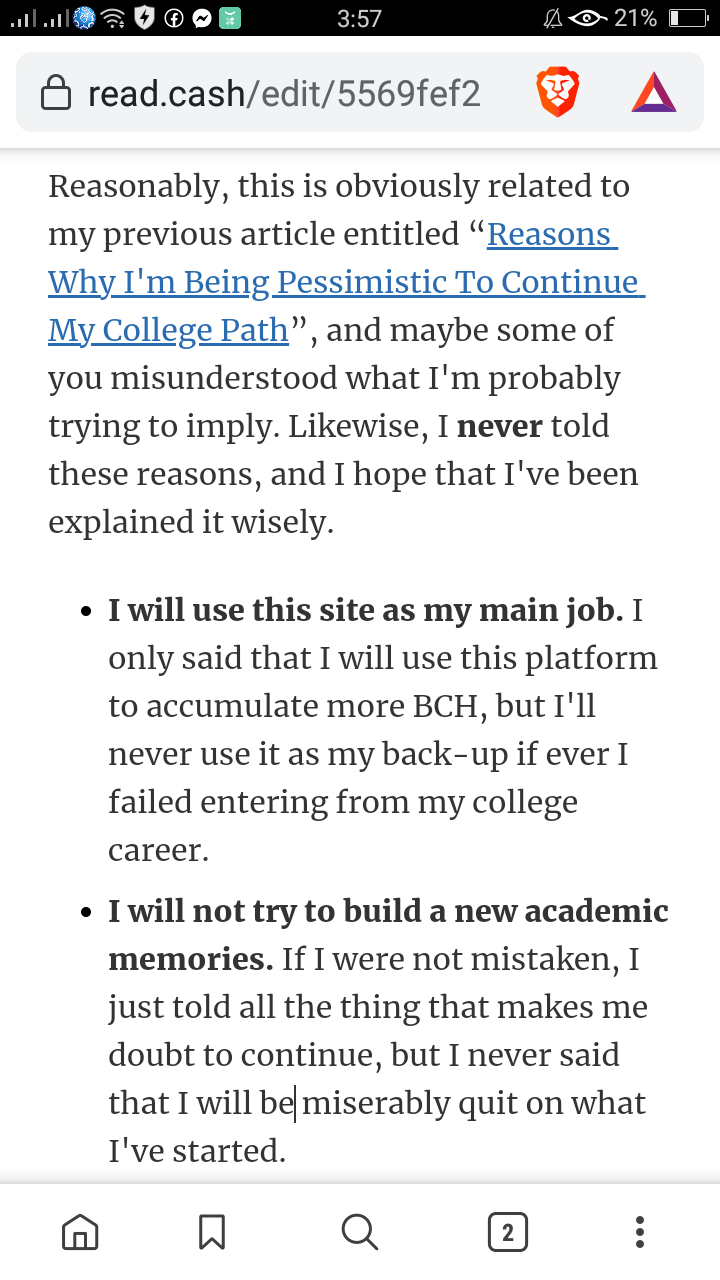This screenshot has width=720, height=1280.
Task: Click the read.cash/edit URL address field
Action: [284, 94]
